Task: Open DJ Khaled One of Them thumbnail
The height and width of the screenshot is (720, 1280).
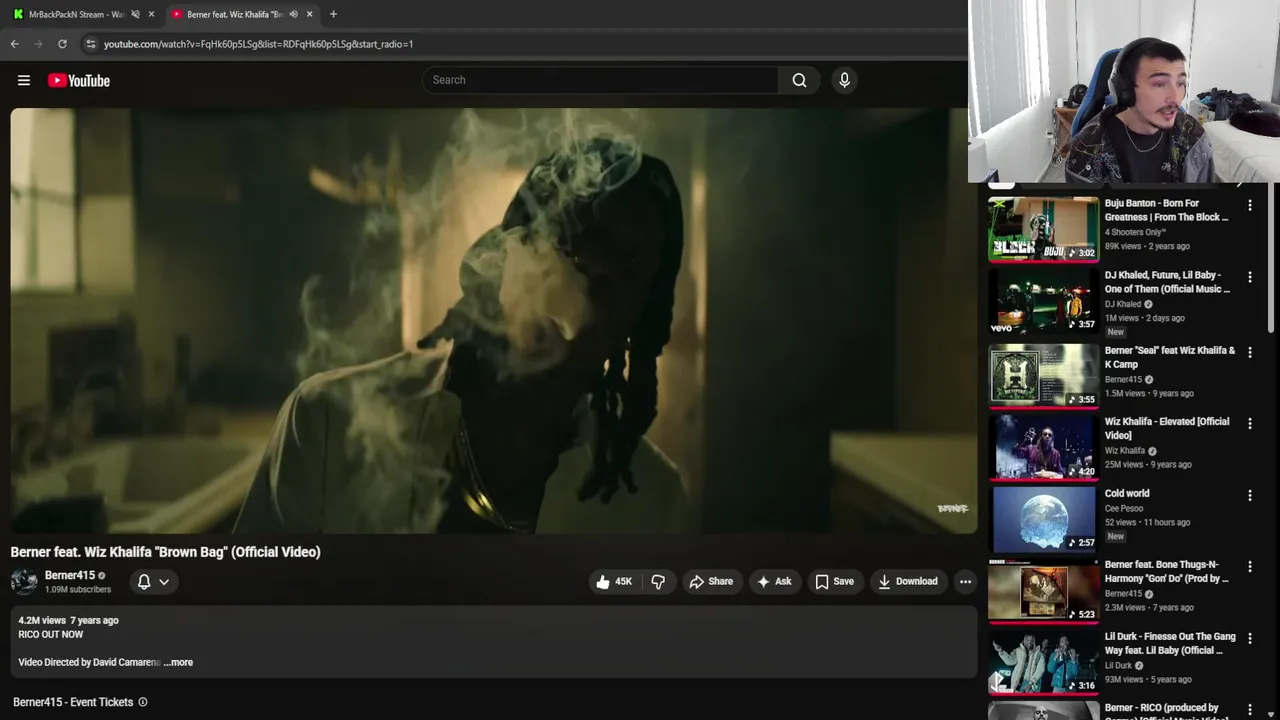Action: tap(1043, 301)
